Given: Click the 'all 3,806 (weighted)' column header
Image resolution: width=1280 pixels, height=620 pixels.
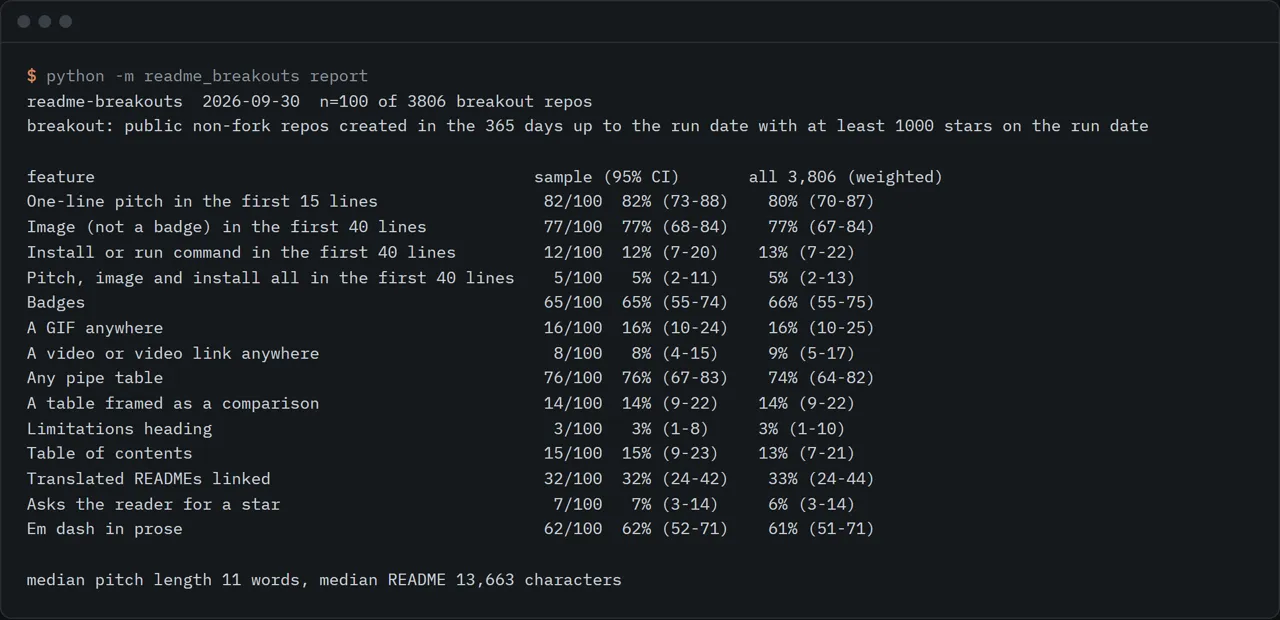Looking at the screenshot, I should click(846, 177).
